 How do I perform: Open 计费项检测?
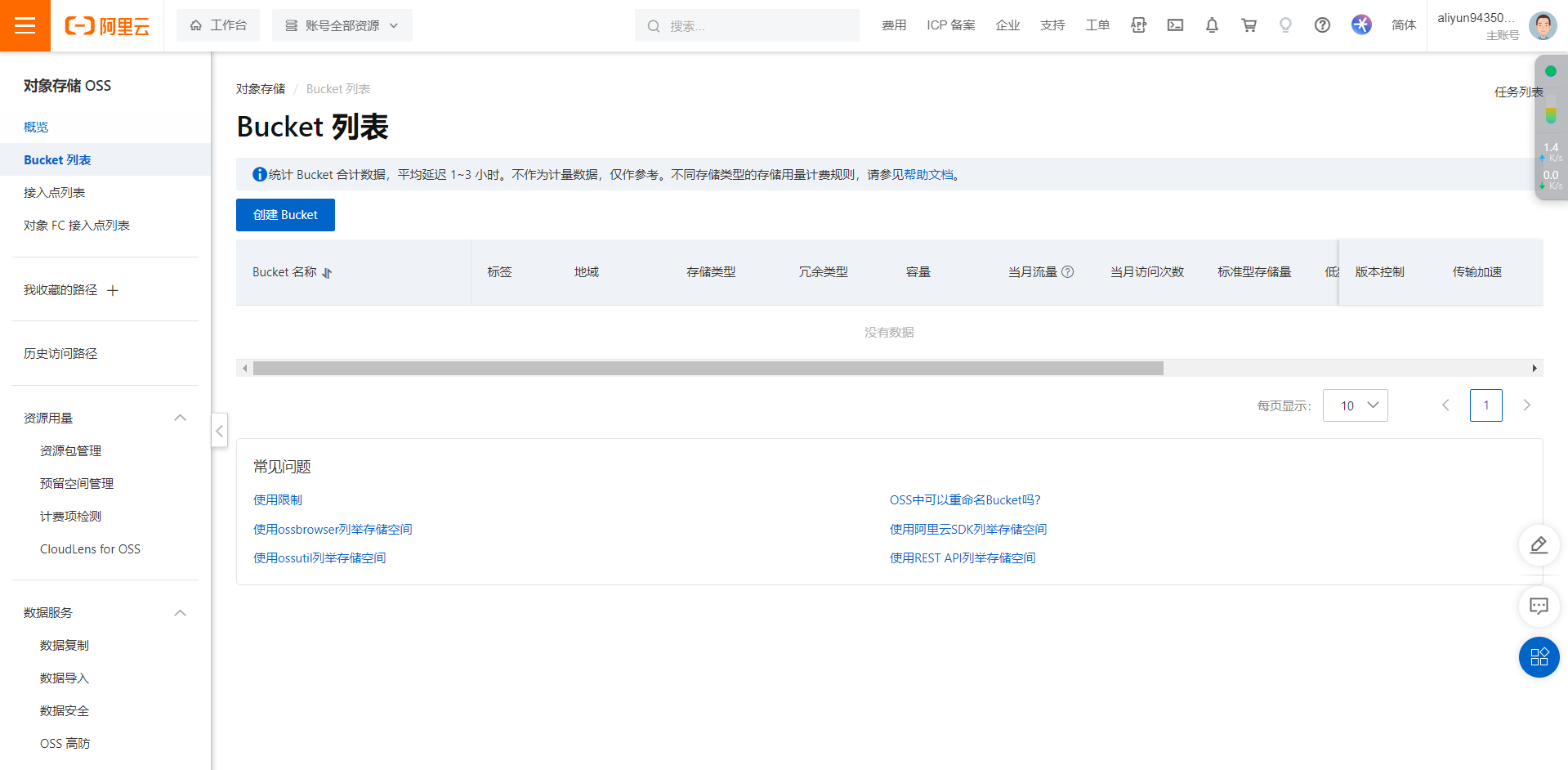tap(71, 516)
